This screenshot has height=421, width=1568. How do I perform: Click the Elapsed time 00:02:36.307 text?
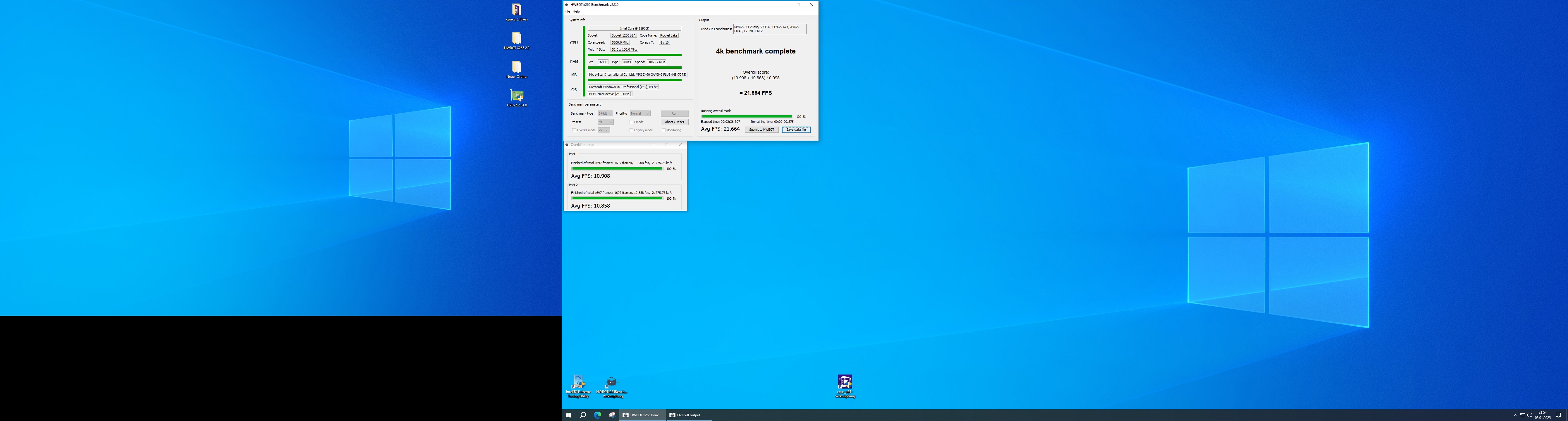tap(721, 122)
